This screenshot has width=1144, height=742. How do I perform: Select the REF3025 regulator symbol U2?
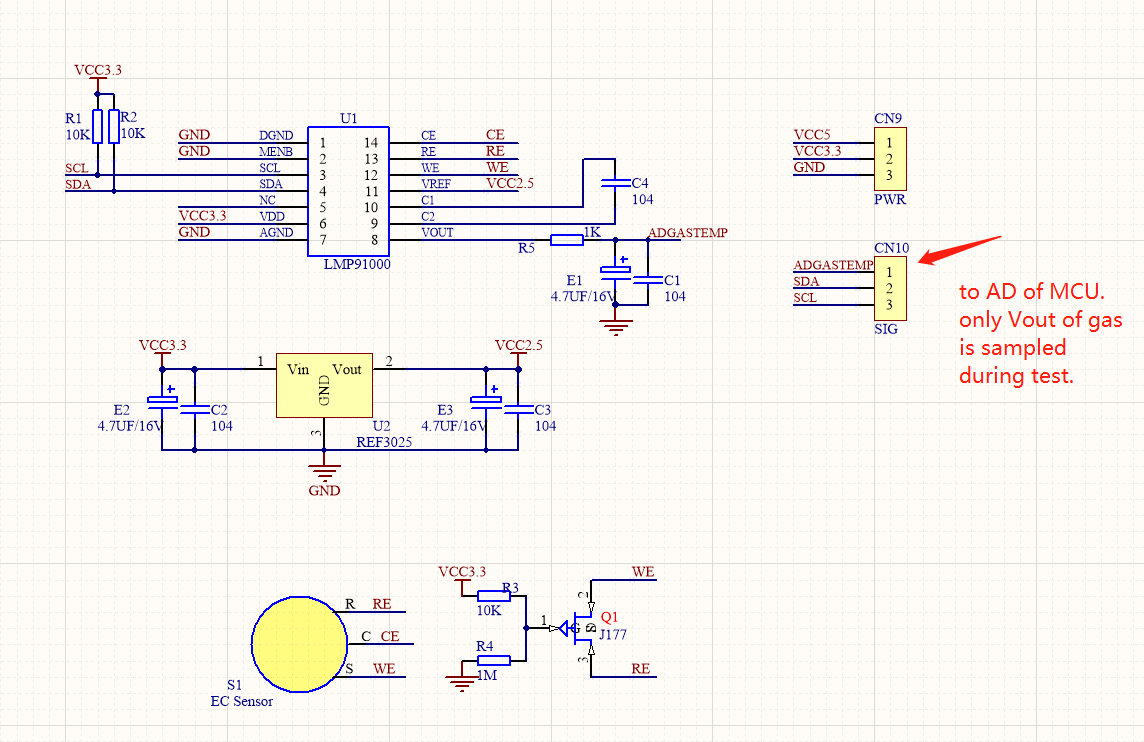click(x=323, y=385)
